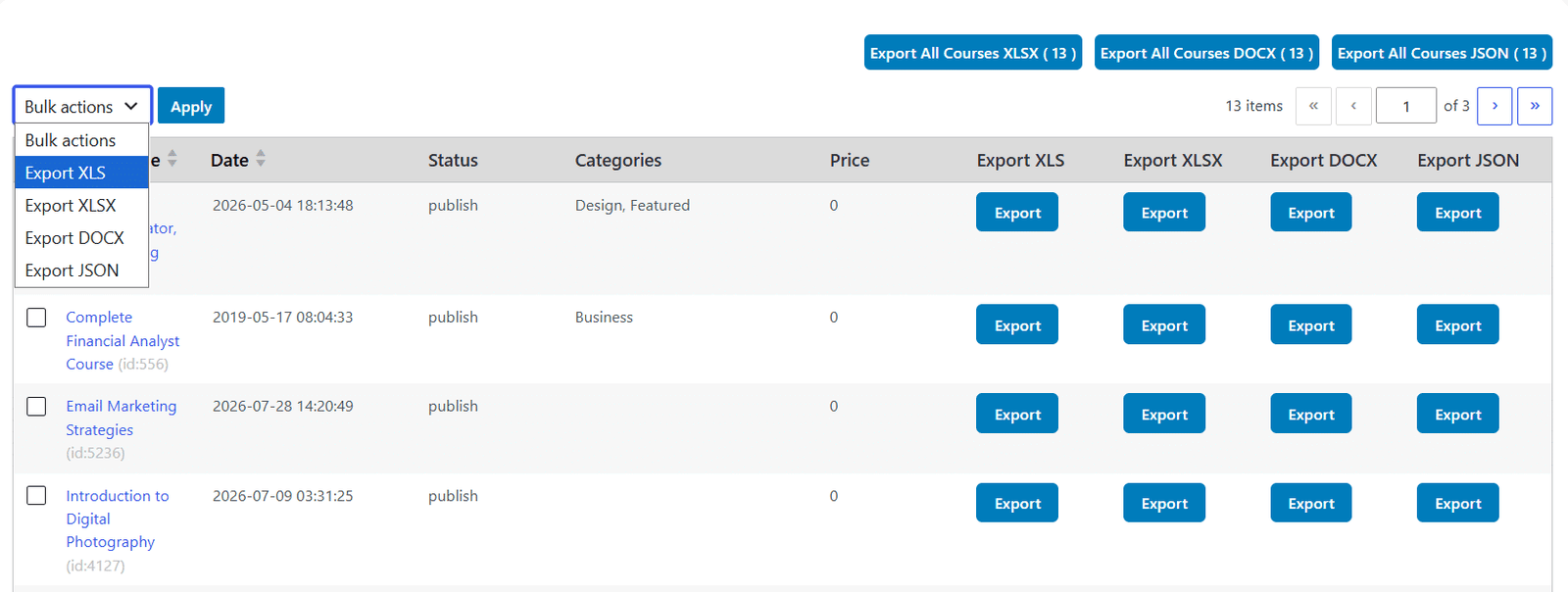Check Introduction to Digital Photography row

[x=36, y=495]
